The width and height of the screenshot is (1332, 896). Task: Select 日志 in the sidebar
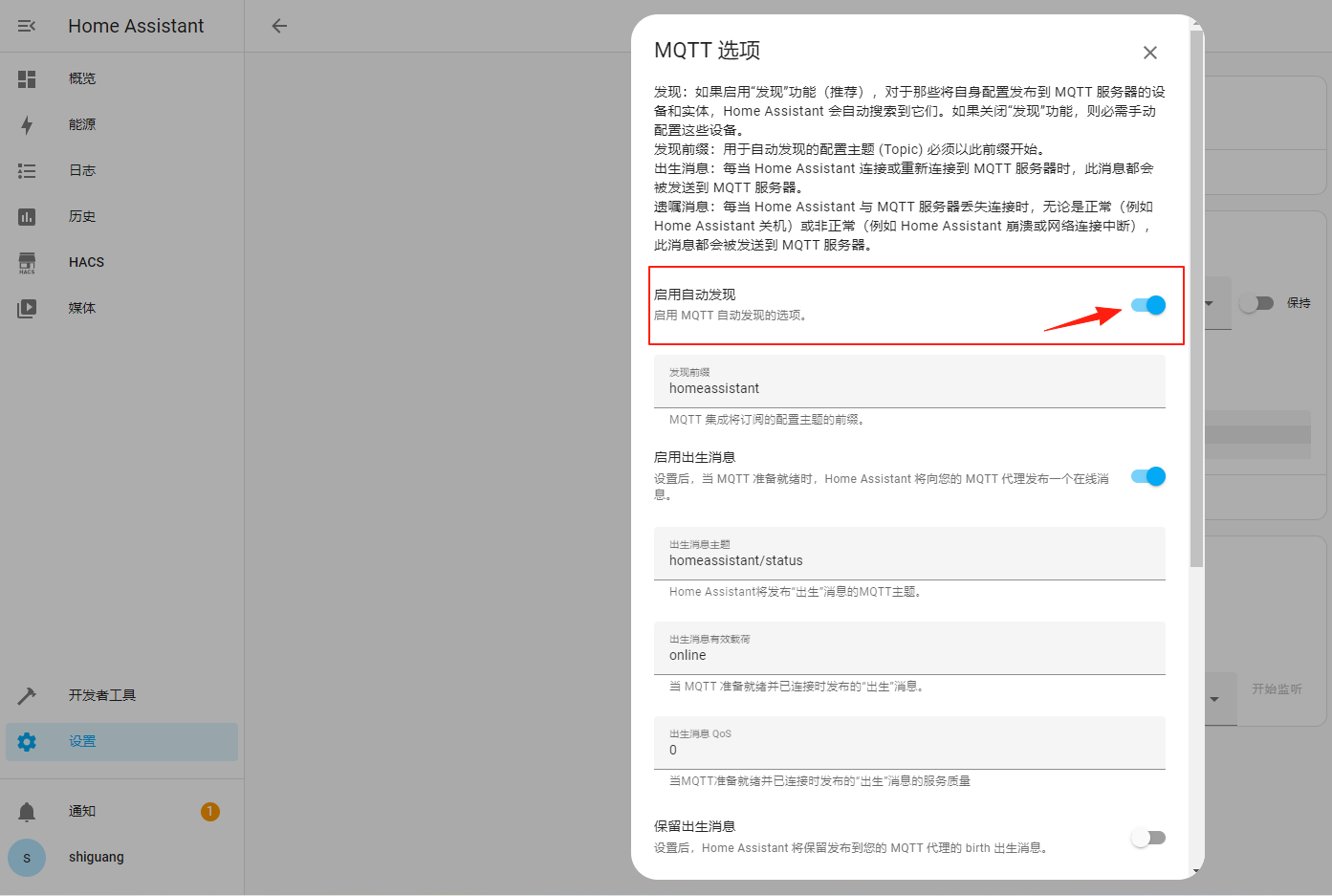121,170
